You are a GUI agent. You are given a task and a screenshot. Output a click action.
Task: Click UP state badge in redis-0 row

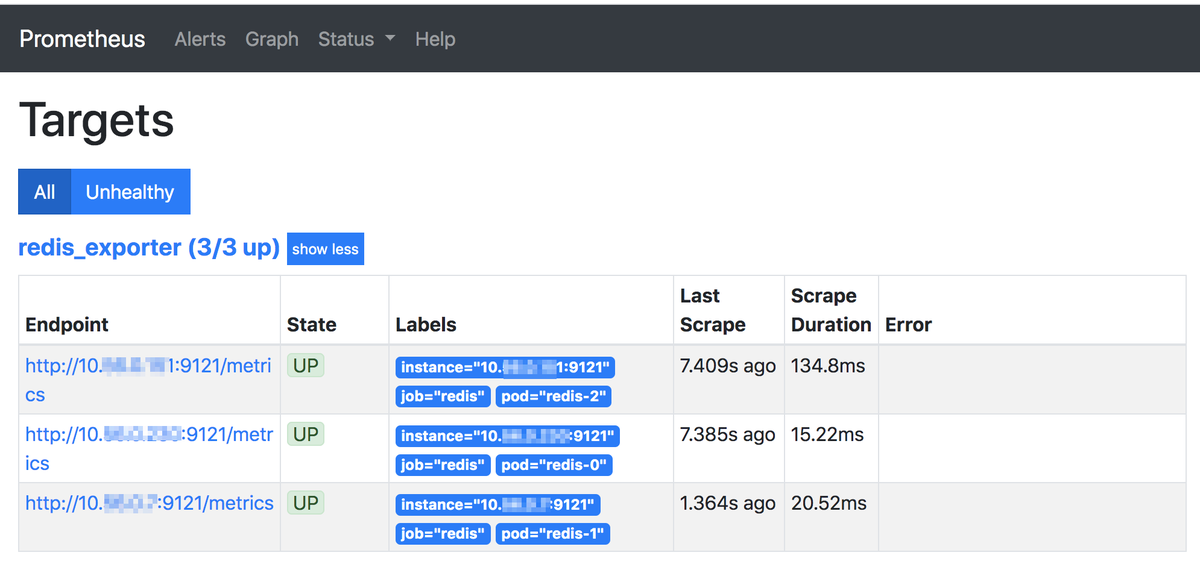coord(306,435)
